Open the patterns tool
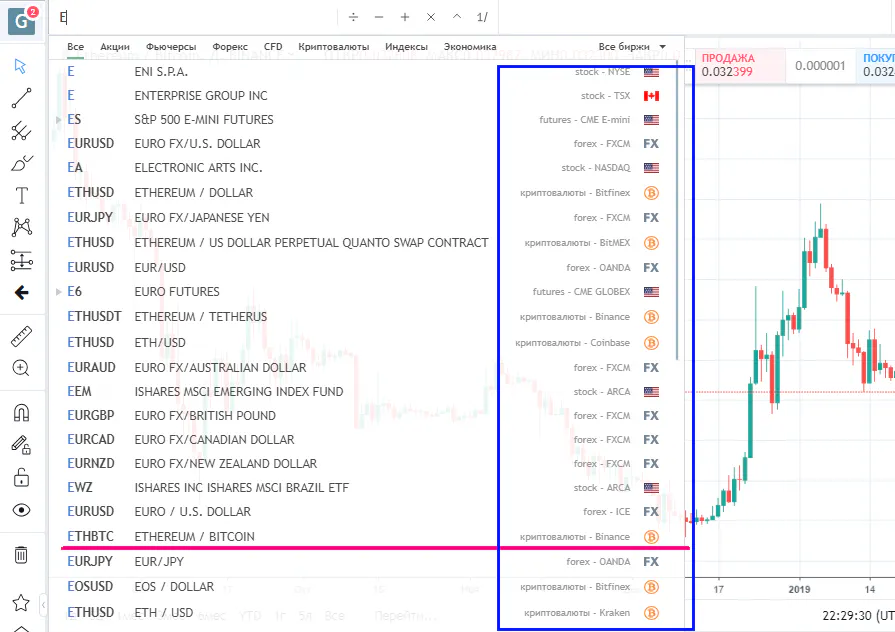Viewport: 895px width, 632px height. pyautogui.click(x=22, y=227)
